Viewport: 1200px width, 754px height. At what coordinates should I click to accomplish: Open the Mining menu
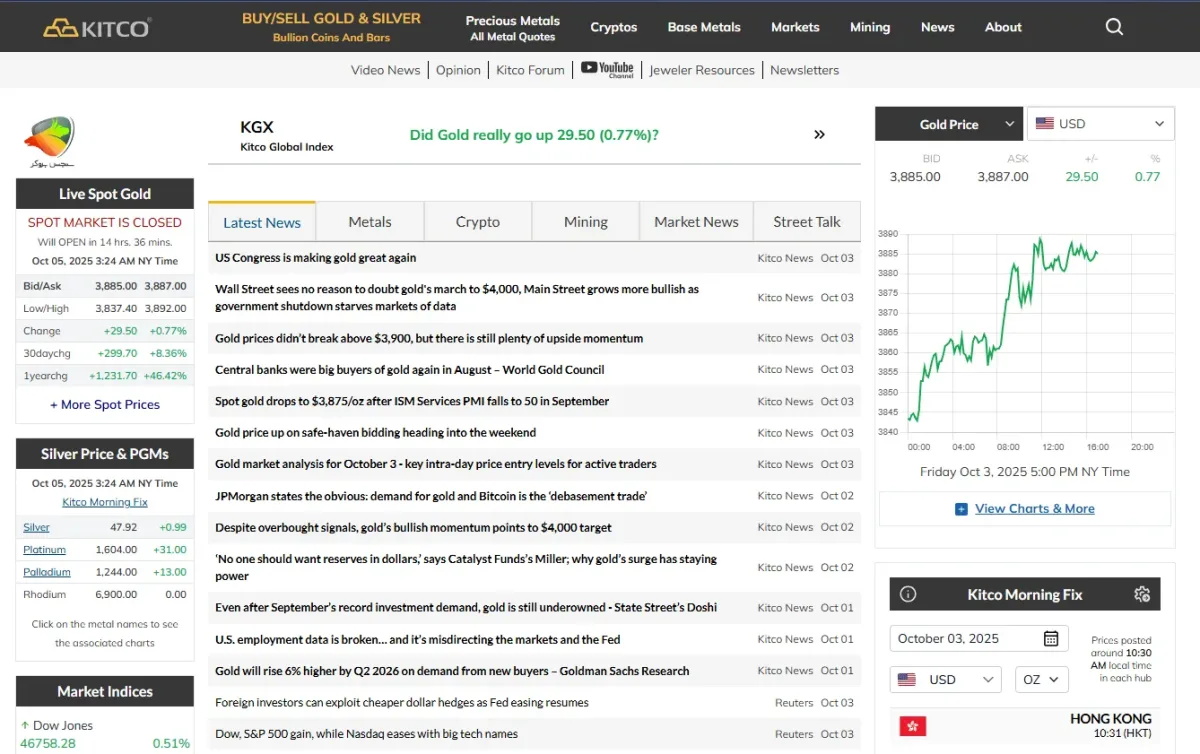click(x=870, y=27)
